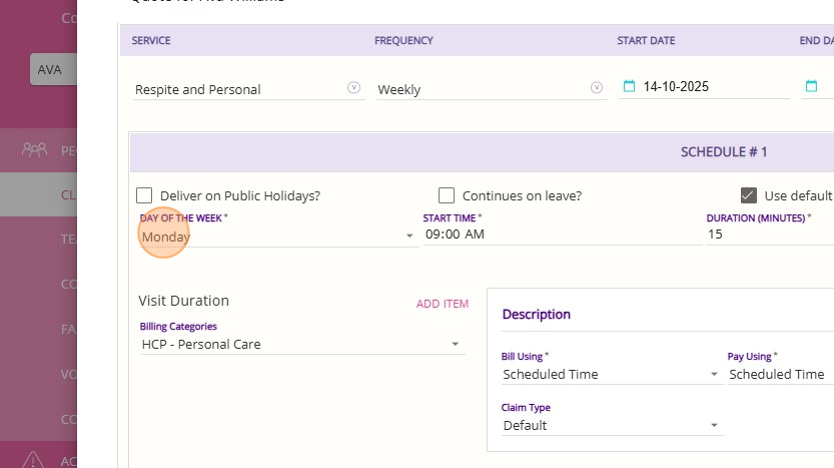This screenshot has width=834, height=468.
Task: Toggle Deliver on Public Holidays checkbox
Action: coord(145,196)
